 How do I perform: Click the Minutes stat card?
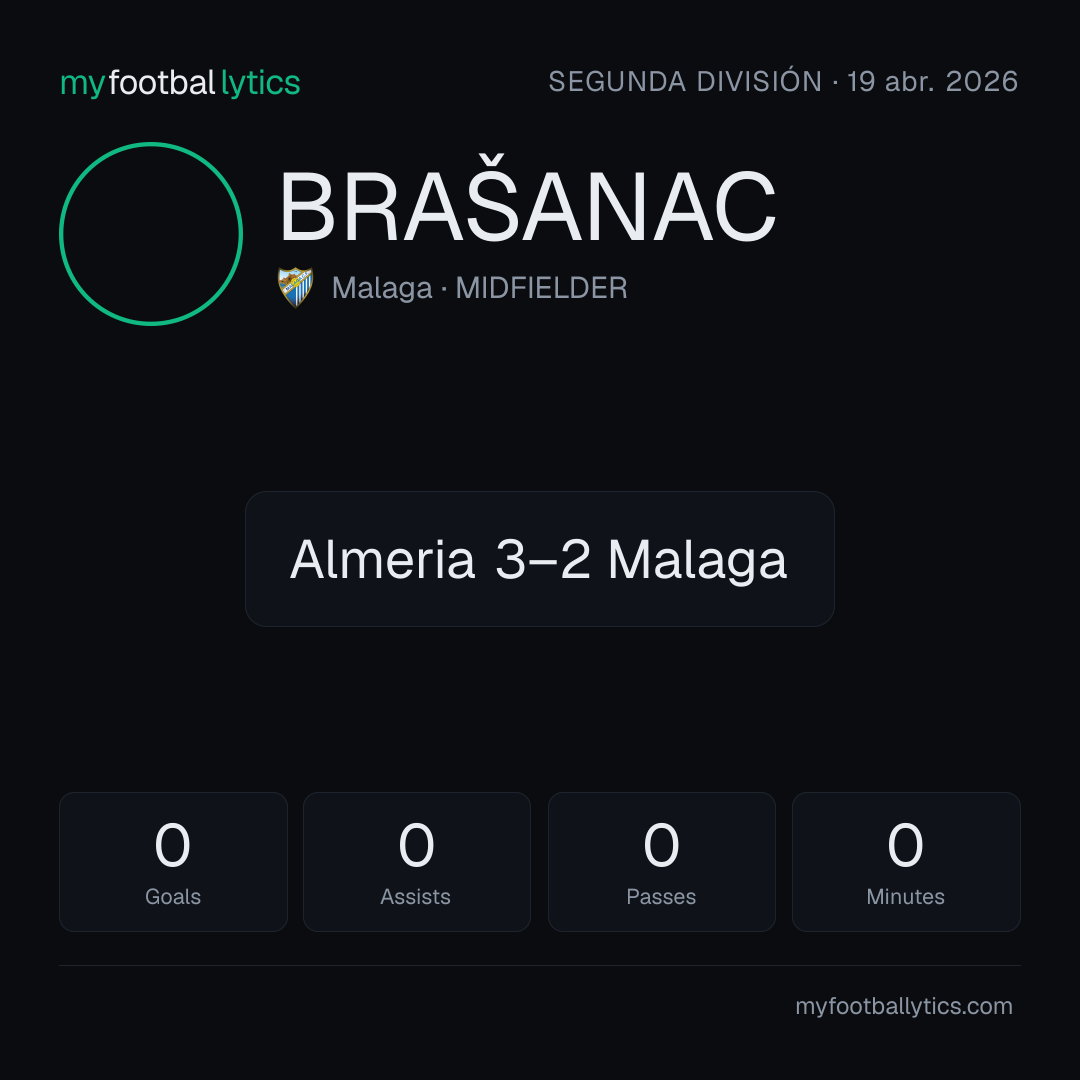tap(906, 862)
